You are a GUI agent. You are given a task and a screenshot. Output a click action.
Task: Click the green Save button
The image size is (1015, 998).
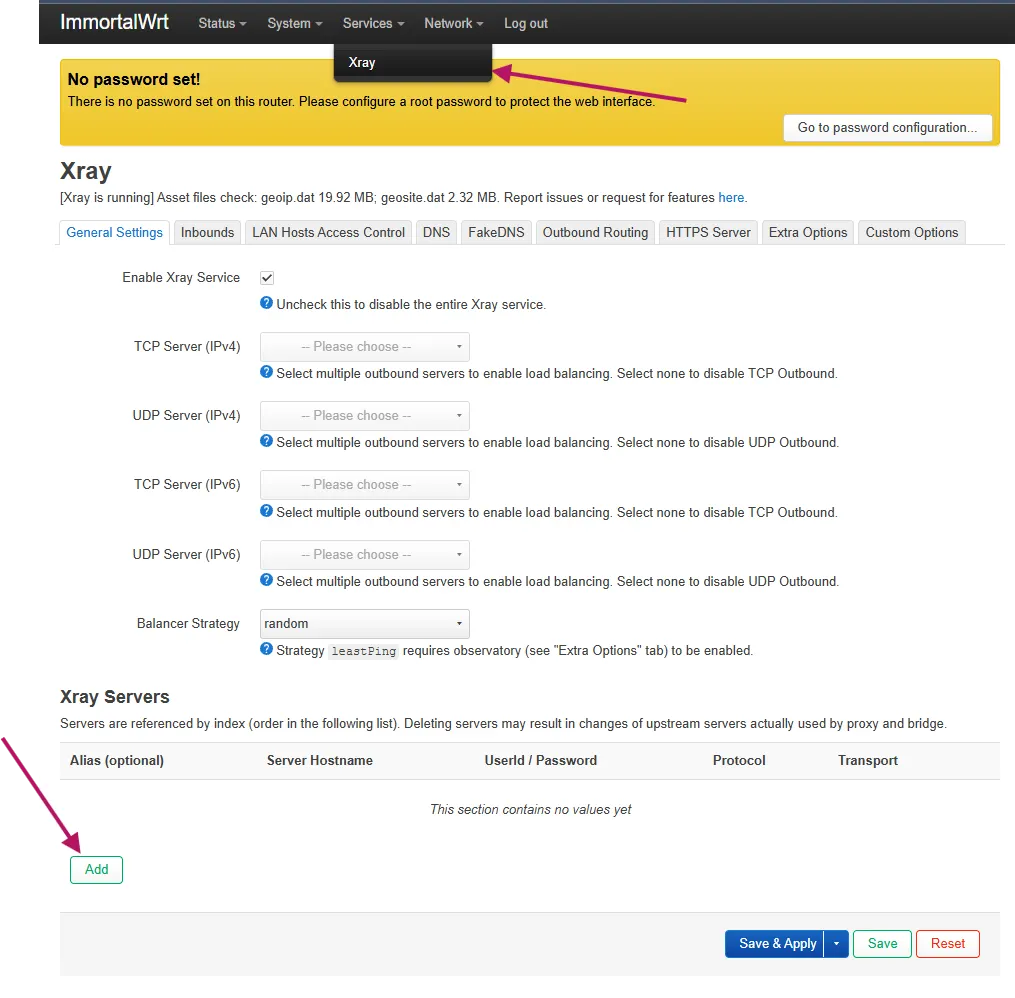882,944
